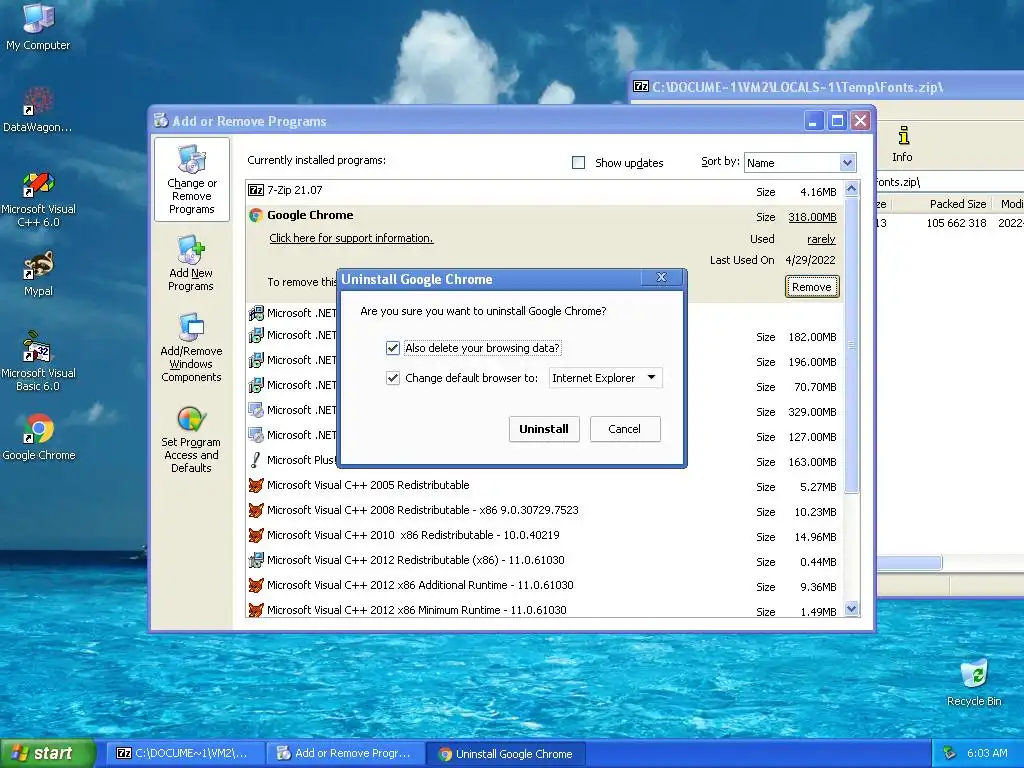Click the 7-Zip address path field
Viewport: 1024px width, 768px height.
[950, 182]
